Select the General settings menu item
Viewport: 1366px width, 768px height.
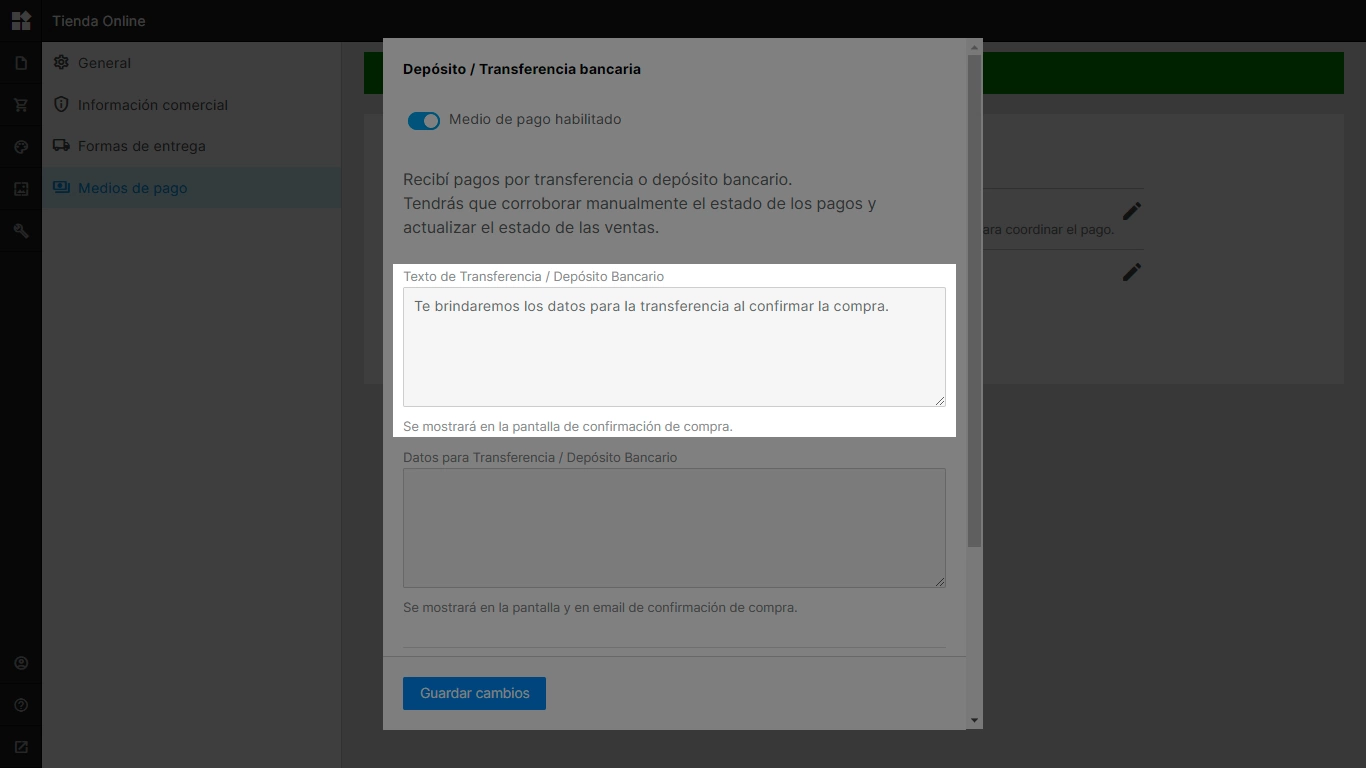pos(191,63)
